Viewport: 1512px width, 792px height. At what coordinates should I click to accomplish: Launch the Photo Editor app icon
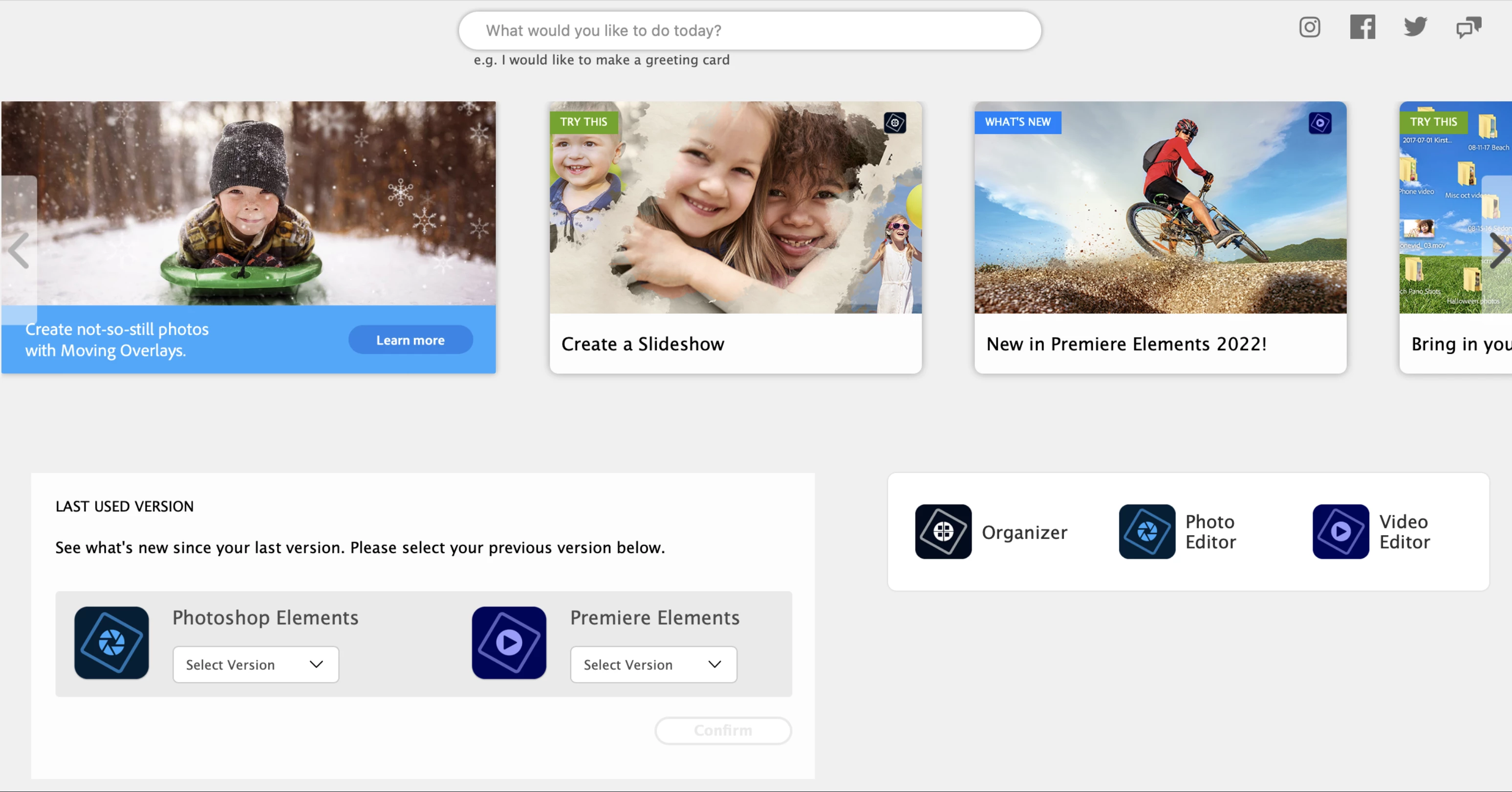1147,531
